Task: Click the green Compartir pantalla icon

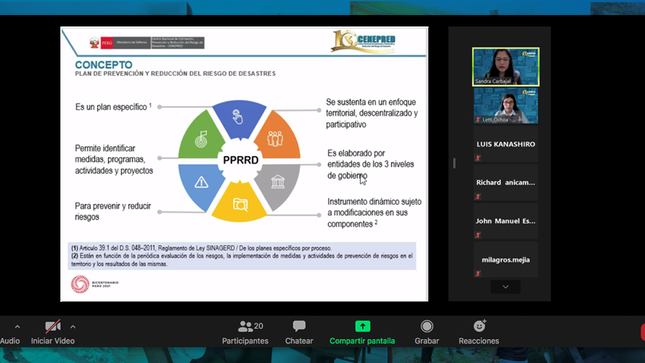Action: (x=362, y=326)
